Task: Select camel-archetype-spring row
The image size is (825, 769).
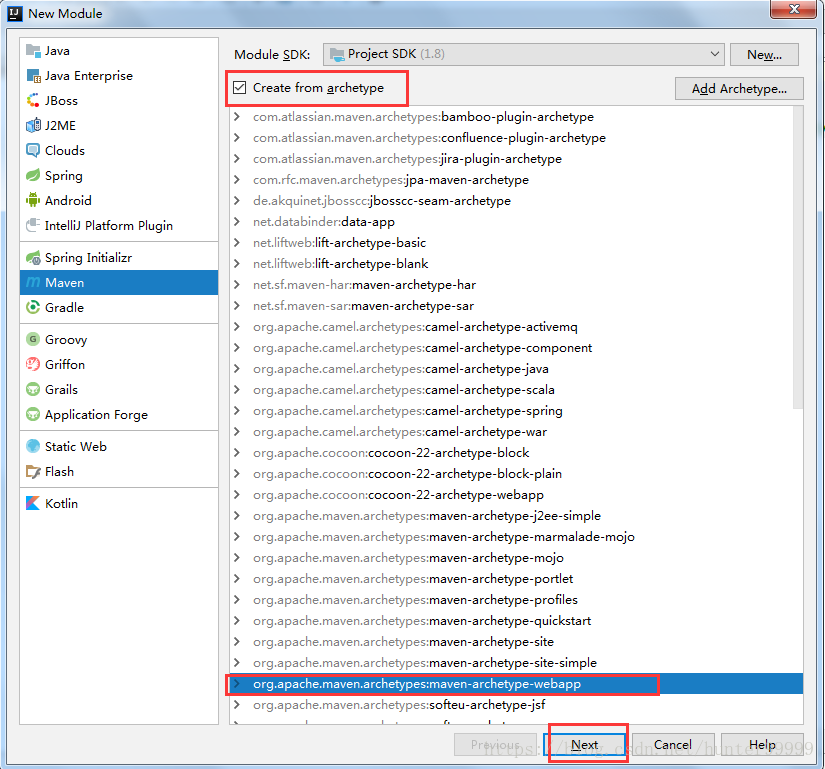Action: 516,411
